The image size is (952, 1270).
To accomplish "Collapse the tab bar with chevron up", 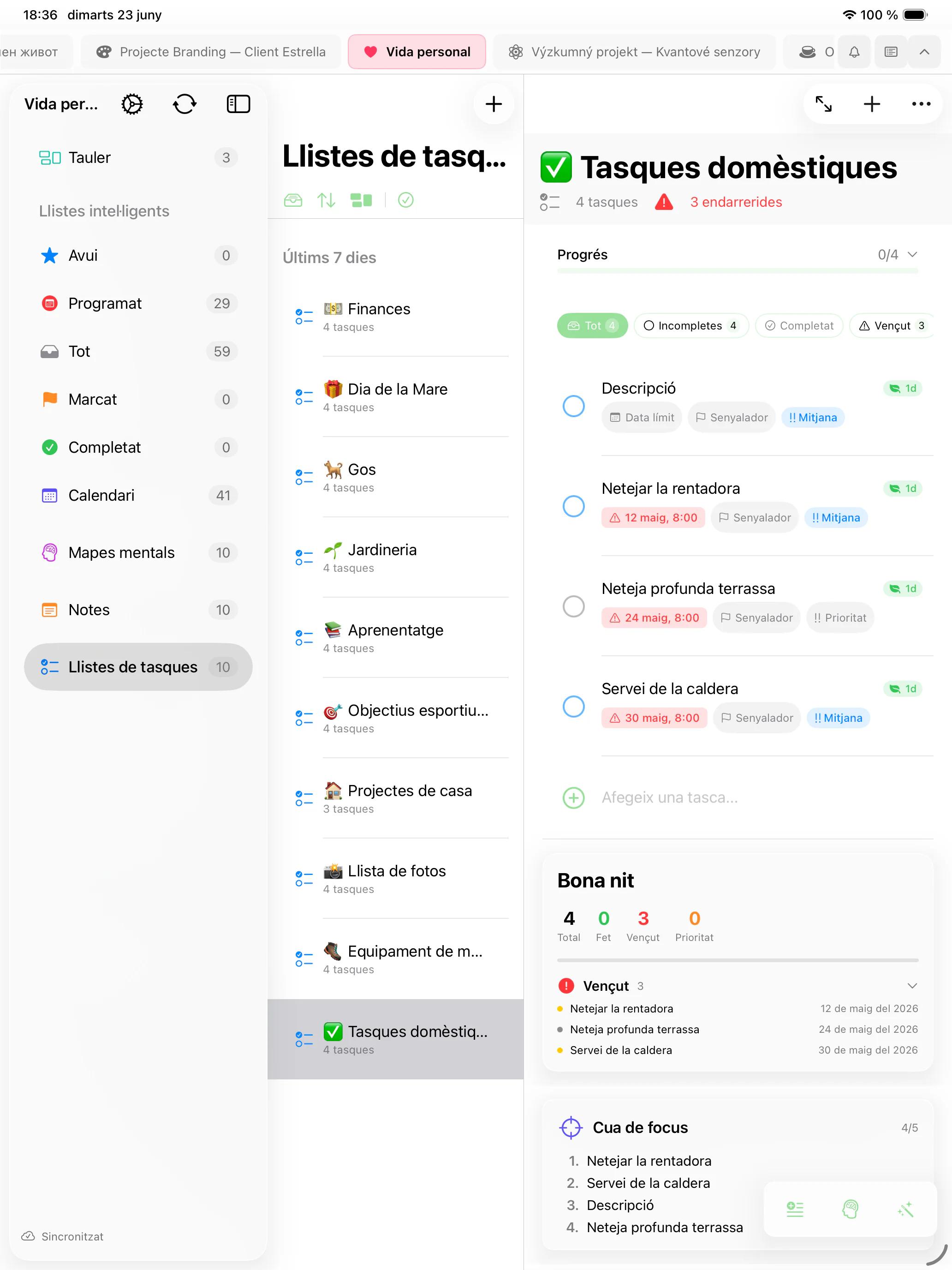I will click(x=924, y=52).
